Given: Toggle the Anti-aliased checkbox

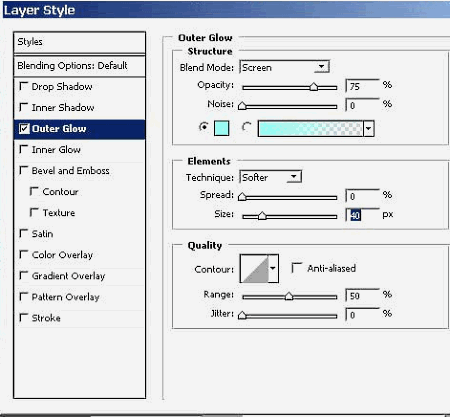Looking at the screenshot, I should pyautogui.click(x=296, y=268).
